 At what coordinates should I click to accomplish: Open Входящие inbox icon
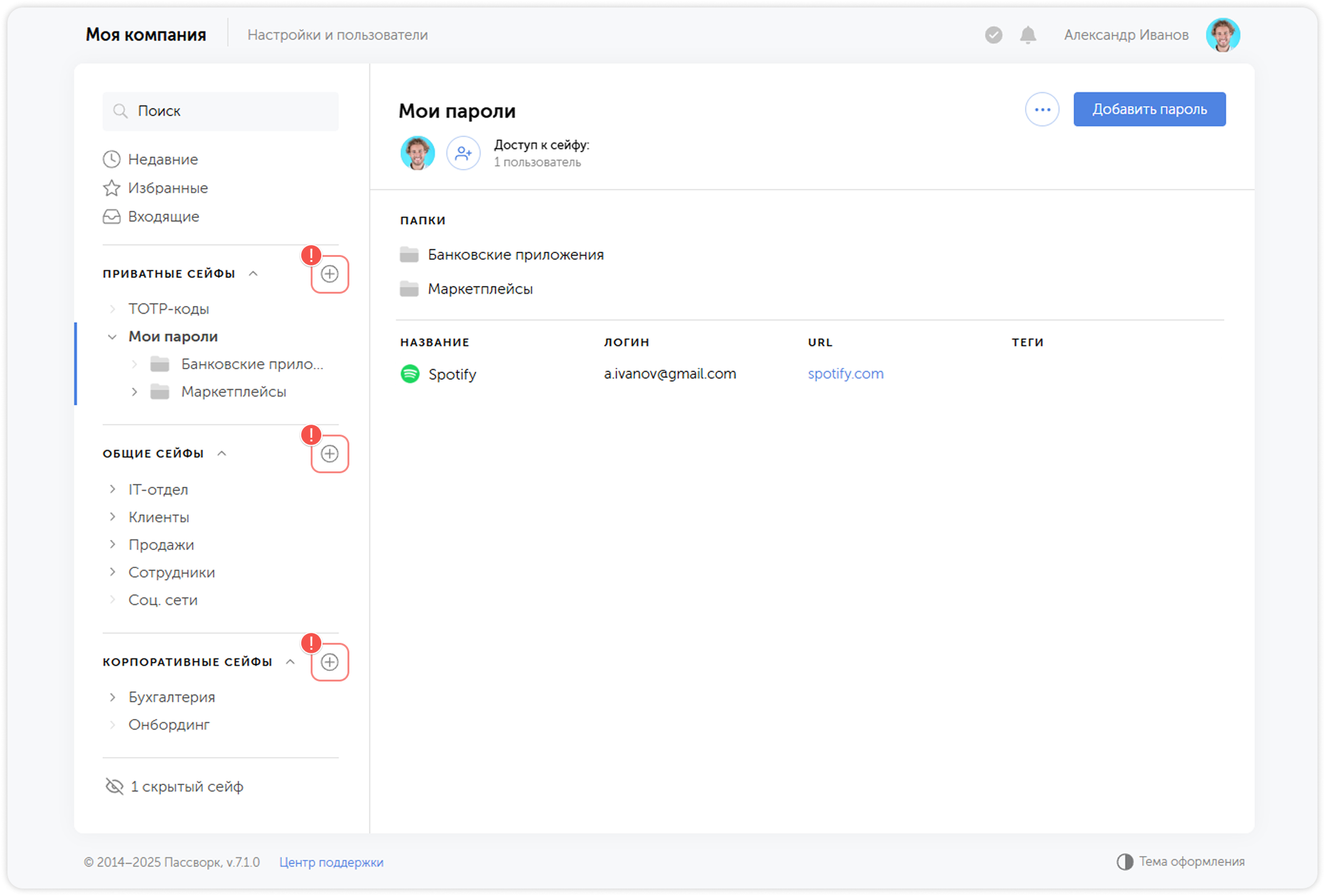[112, 216]
